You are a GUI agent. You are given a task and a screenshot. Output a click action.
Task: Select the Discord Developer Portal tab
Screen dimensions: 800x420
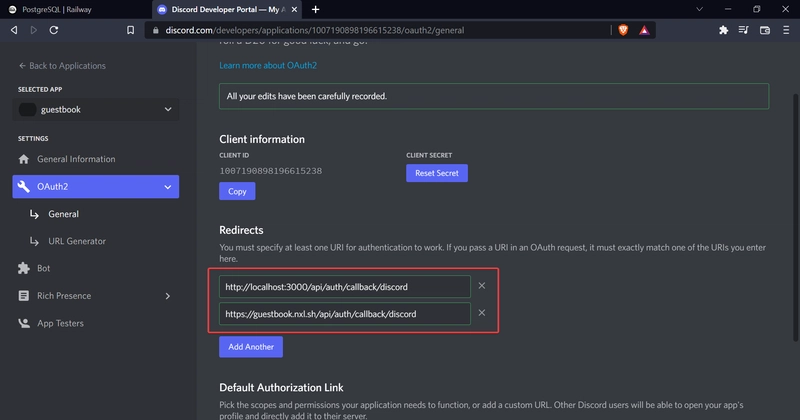pos(227,9)
